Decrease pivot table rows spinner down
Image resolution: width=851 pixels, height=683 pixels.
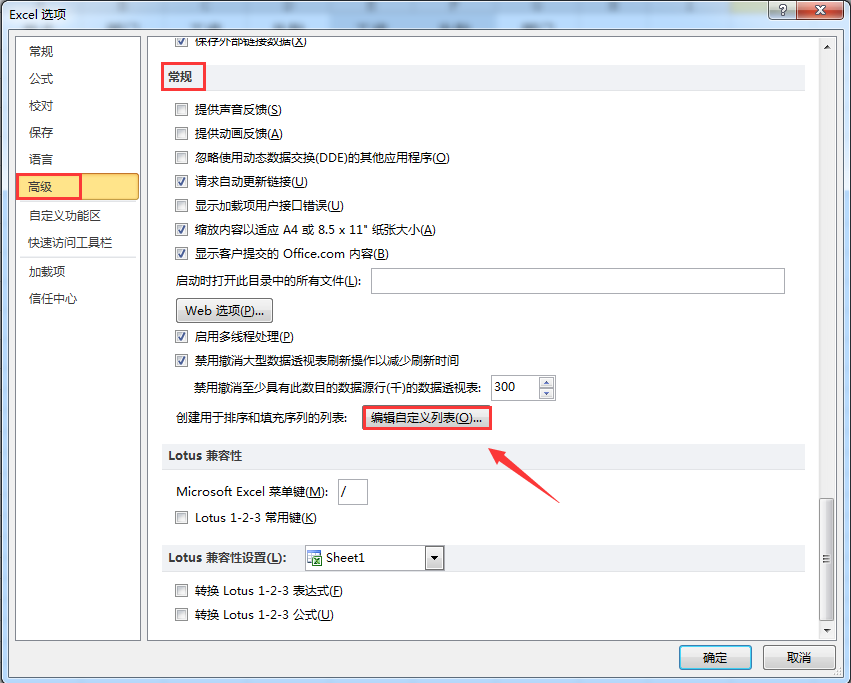[x=547, y=394]
